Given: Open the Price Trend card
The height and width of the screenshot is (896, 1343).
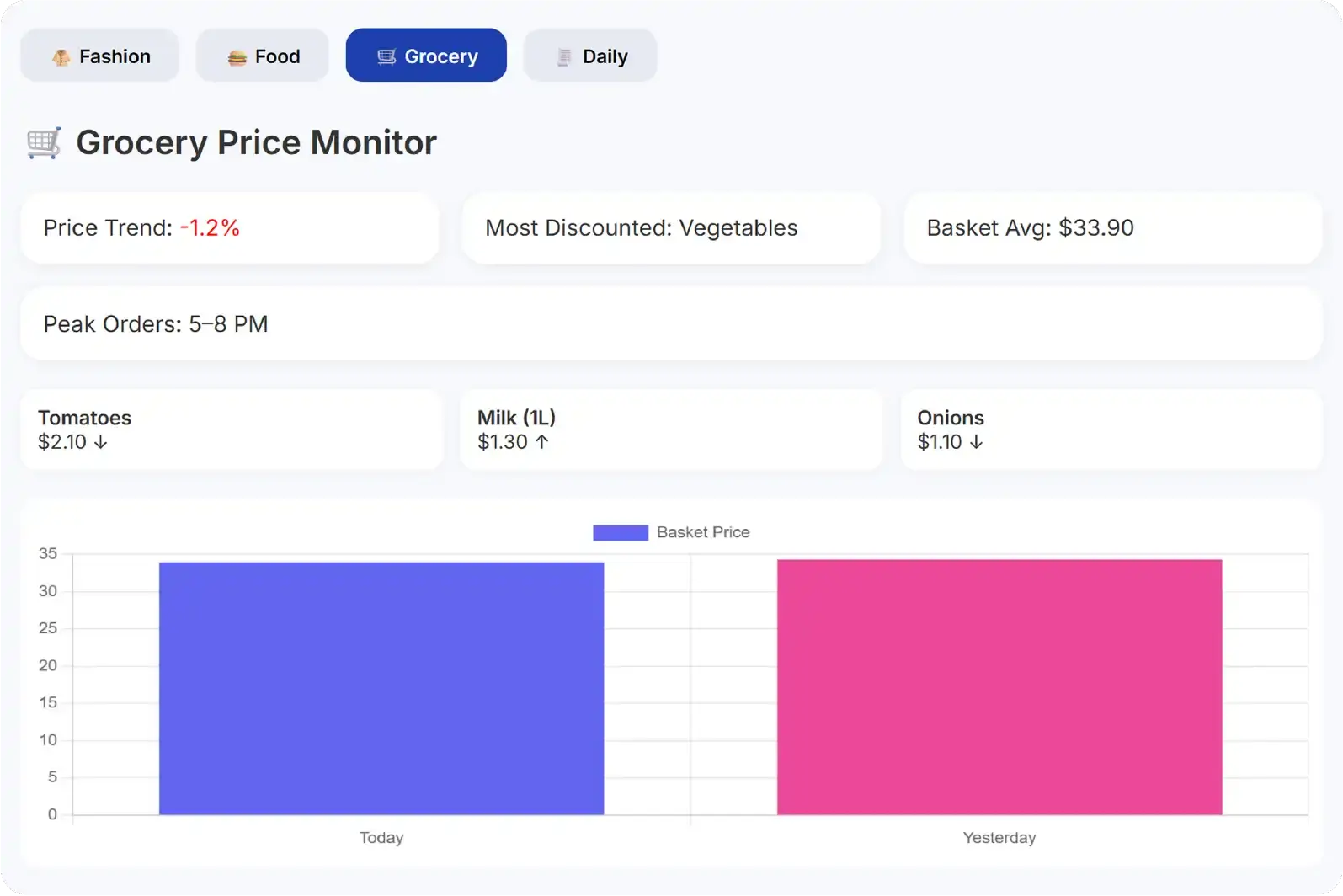Looking at the screenshot, I should [x=230, y=228].
